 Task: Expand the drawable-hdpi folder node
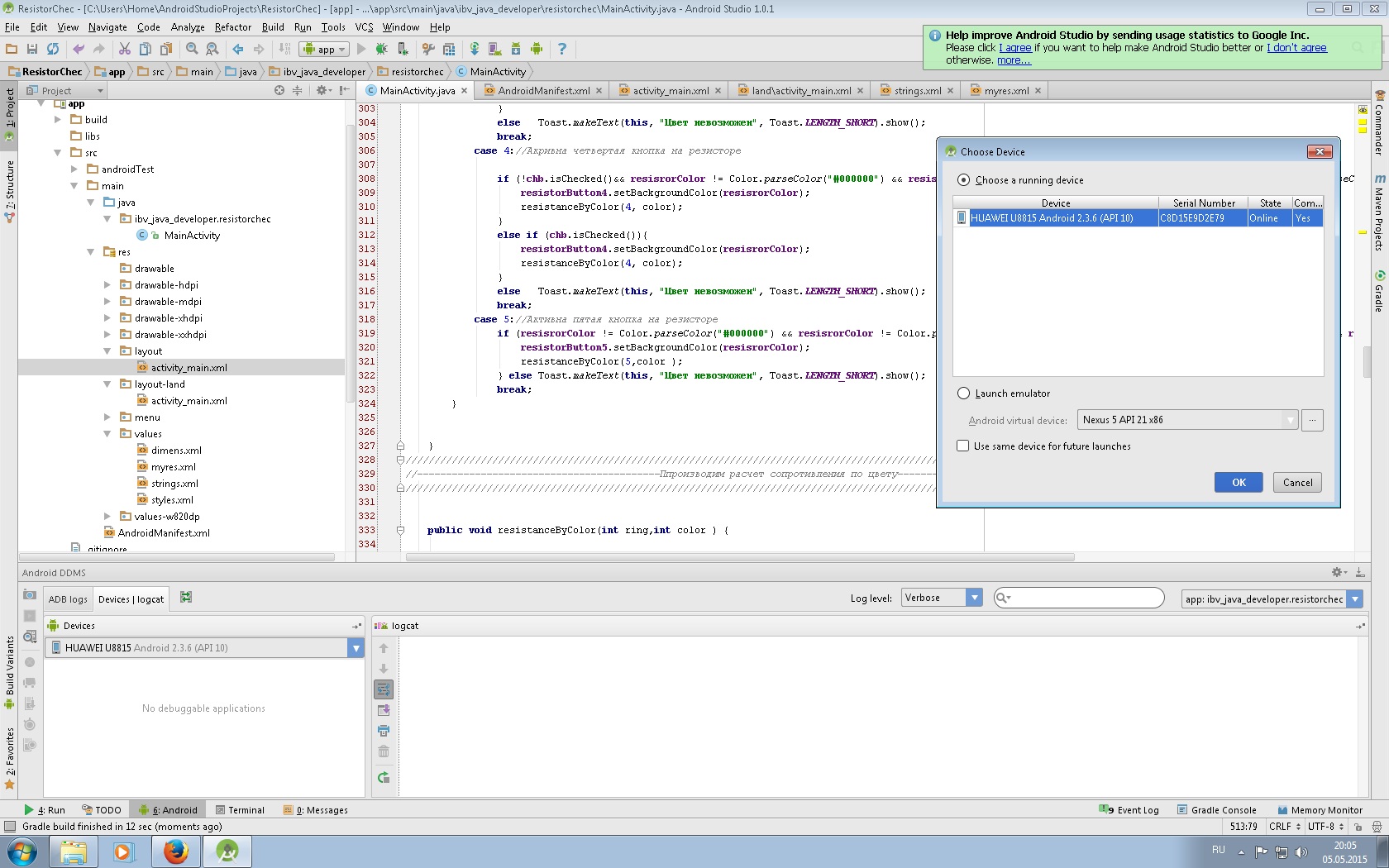[107, 285]
